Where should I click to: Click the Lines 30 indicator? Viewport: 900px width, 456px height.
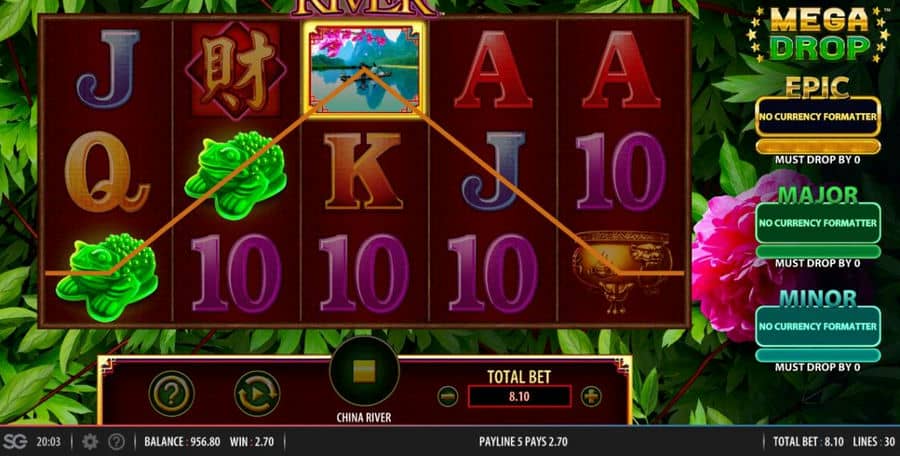868,442
